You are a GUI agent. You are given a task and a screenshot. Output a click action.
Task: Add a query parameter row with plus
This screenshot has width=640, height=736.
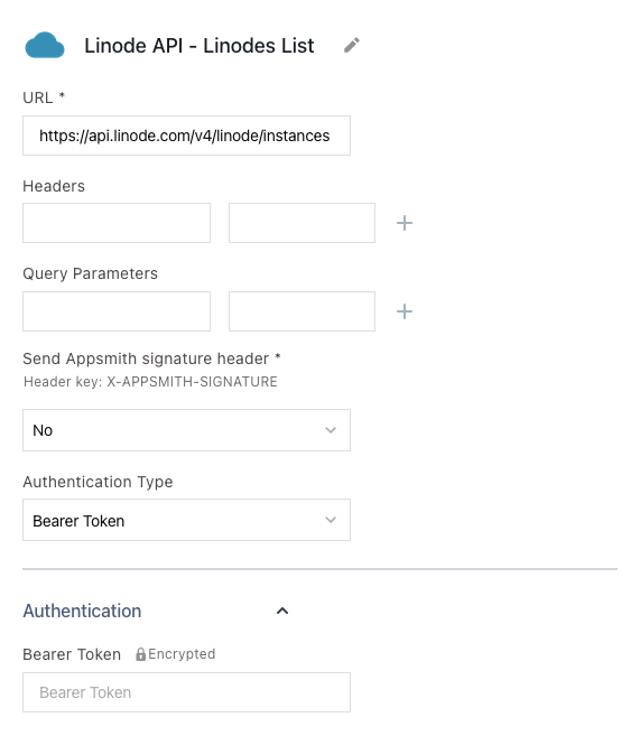[404, 311]
